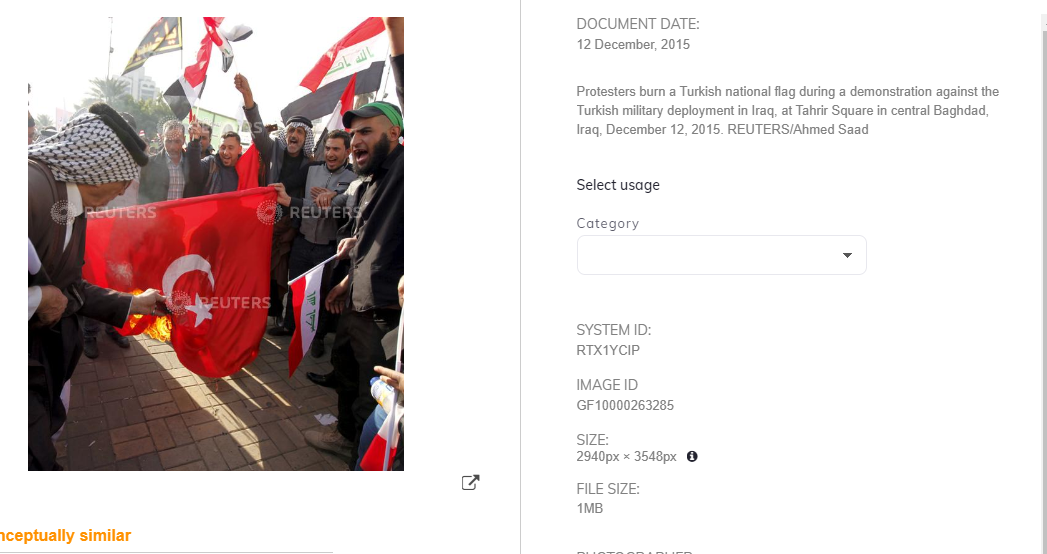The image size is (1047, 554).
Task: Click the flag-burning protest photo preview
Action: pyautogui.click(x=216, y=244)
